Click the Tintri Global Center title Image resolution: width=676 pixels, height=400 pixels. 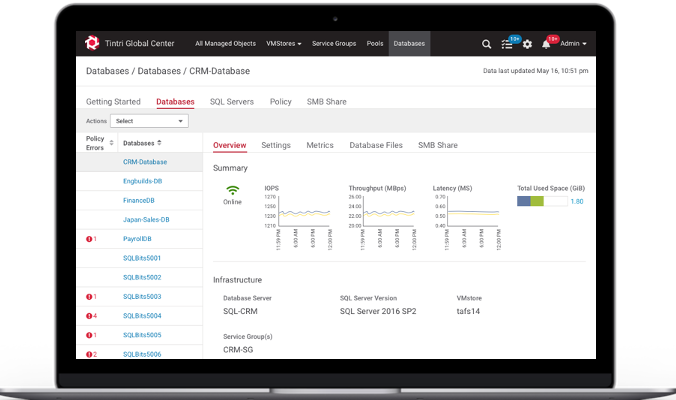click(x=140, y=44)
